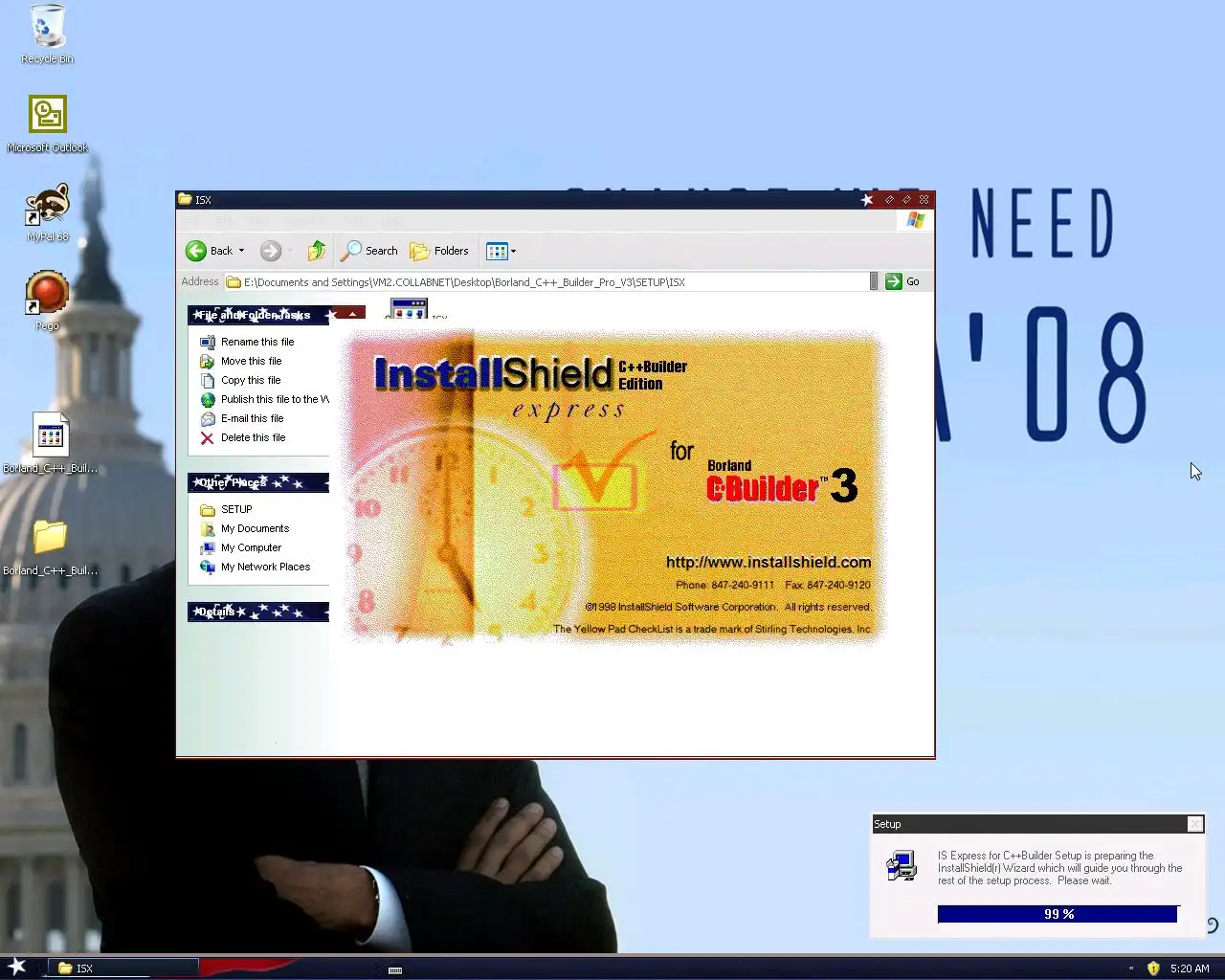Open My Documents under Other Places
This screenshot has width=1225, height=980.
[x=255, y=528]
